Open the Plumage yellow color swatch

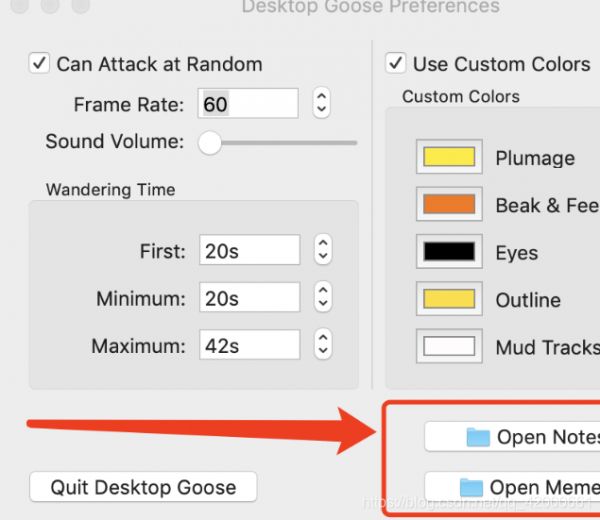(x=449, y=157)
